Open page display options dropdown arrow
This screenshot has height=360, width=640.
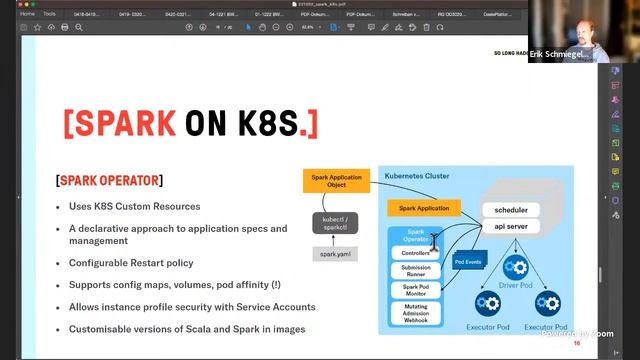[340, 27]
